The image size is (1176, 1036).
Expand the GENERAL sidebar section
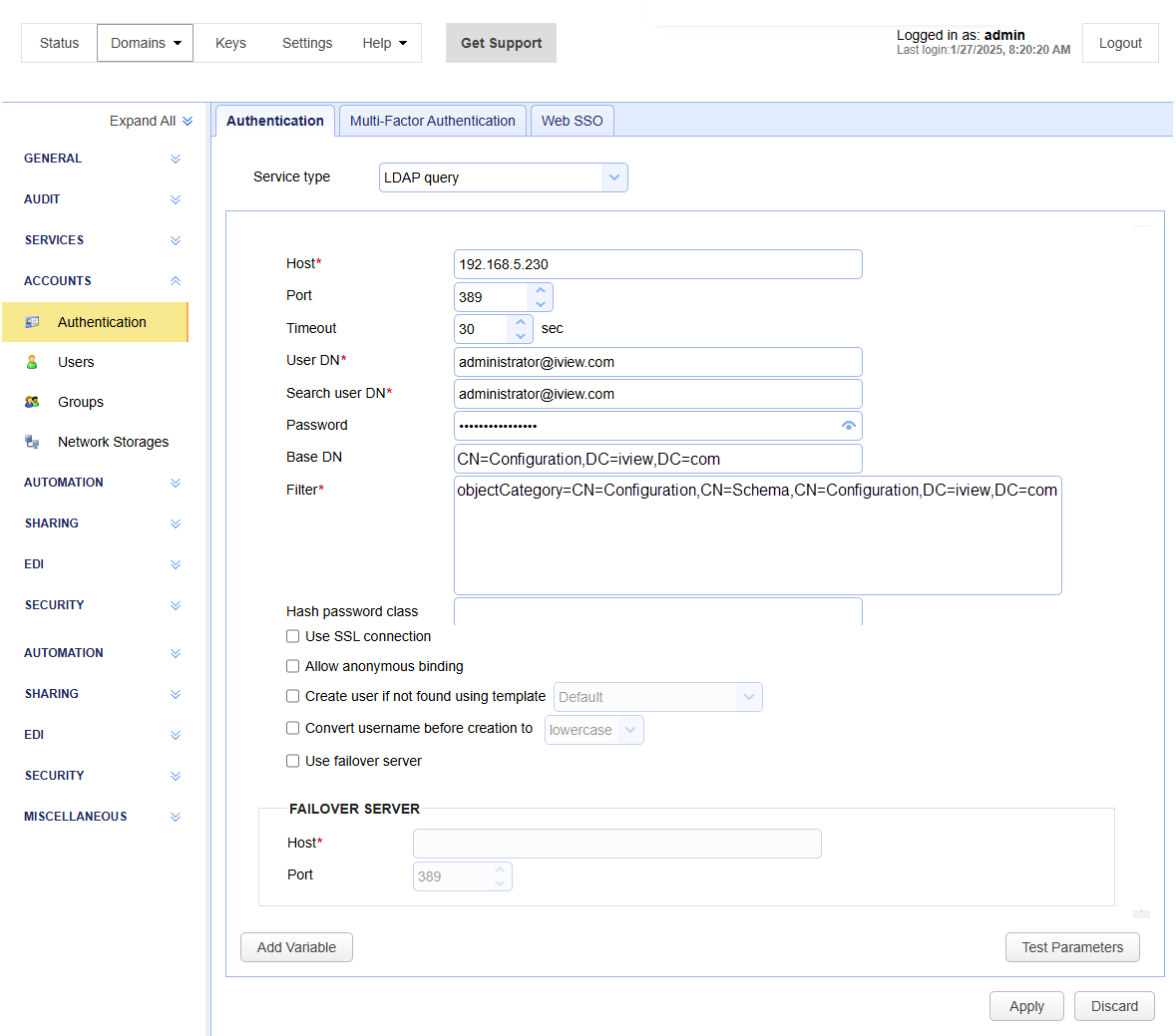coord(176,159)
